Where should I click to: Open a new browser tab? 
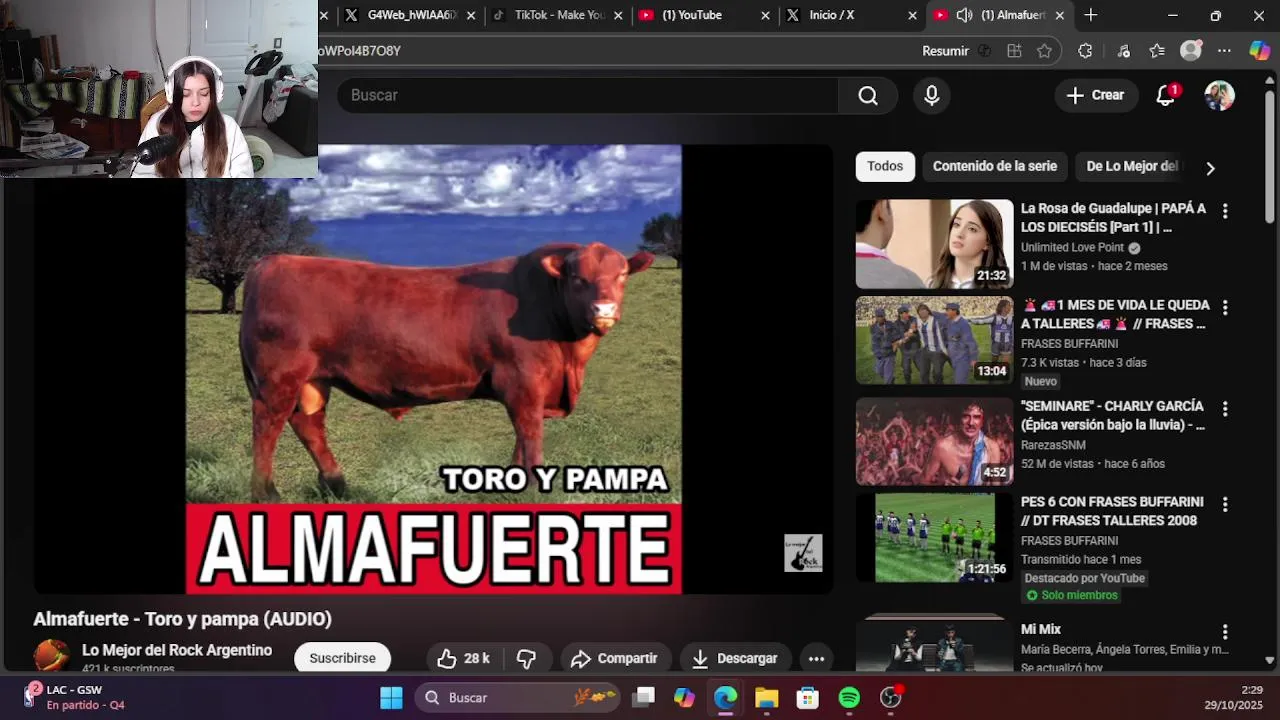click(1091, 15)
